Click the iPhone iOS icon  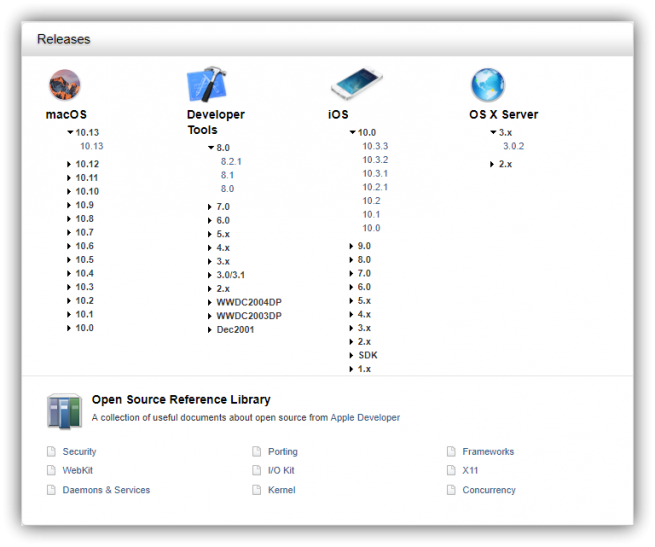point(356,83)
